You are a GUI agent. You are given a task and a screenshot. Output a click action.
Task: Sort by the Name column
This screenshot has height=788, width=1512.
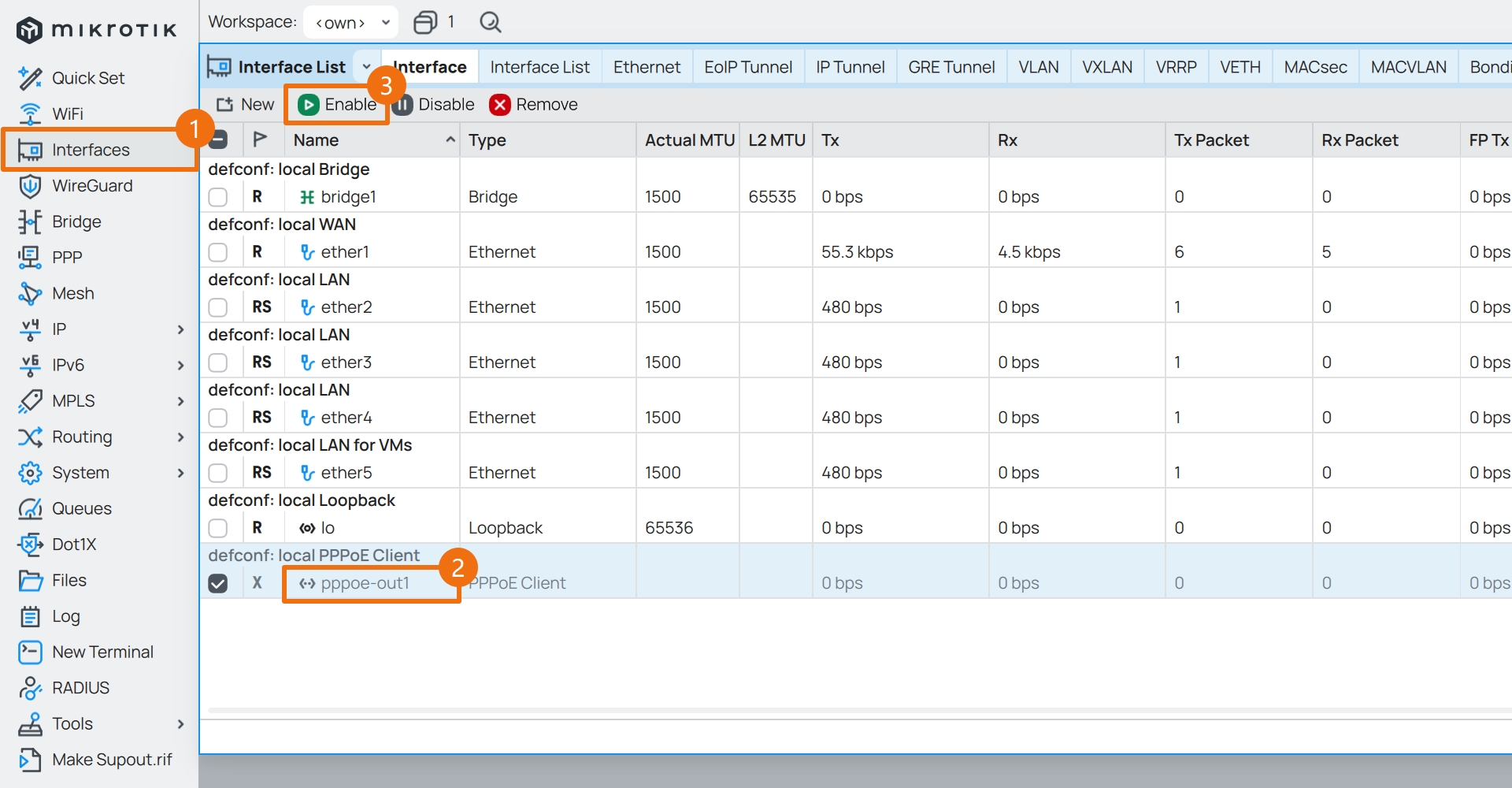point(372,139)
